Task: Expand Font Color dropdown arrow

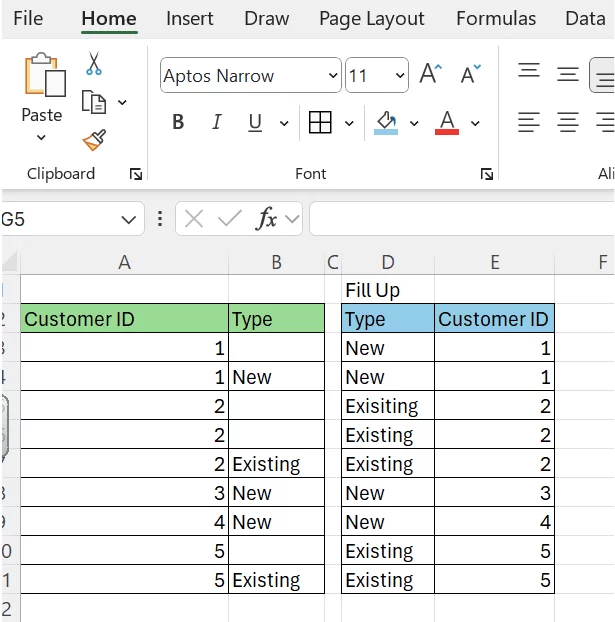Action: [x=475, y=123]
